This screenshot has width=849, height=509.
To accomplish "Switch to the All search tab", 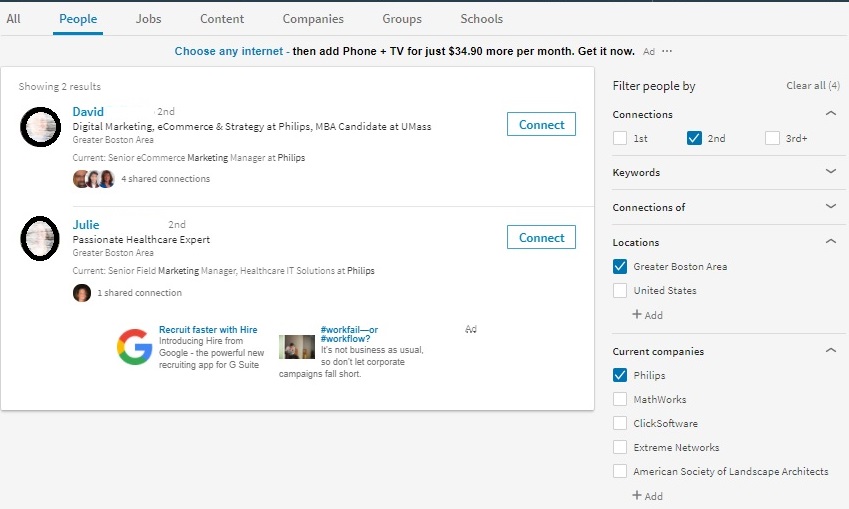I will coord(14,19).
